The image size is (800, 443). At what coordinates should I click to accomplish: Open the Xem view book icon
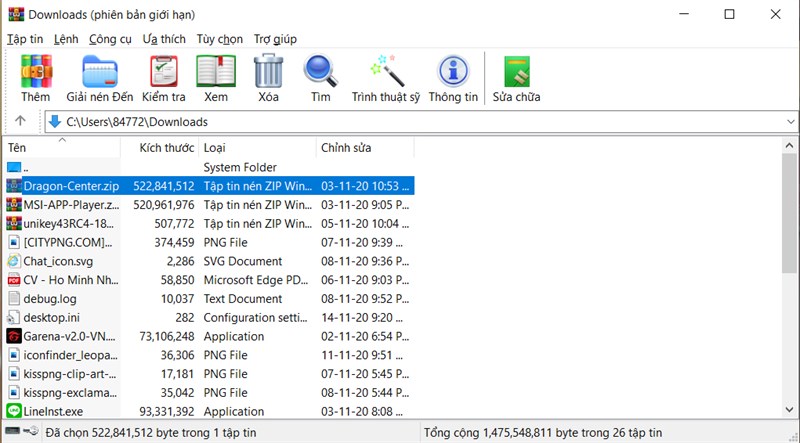tap(216, 71)
